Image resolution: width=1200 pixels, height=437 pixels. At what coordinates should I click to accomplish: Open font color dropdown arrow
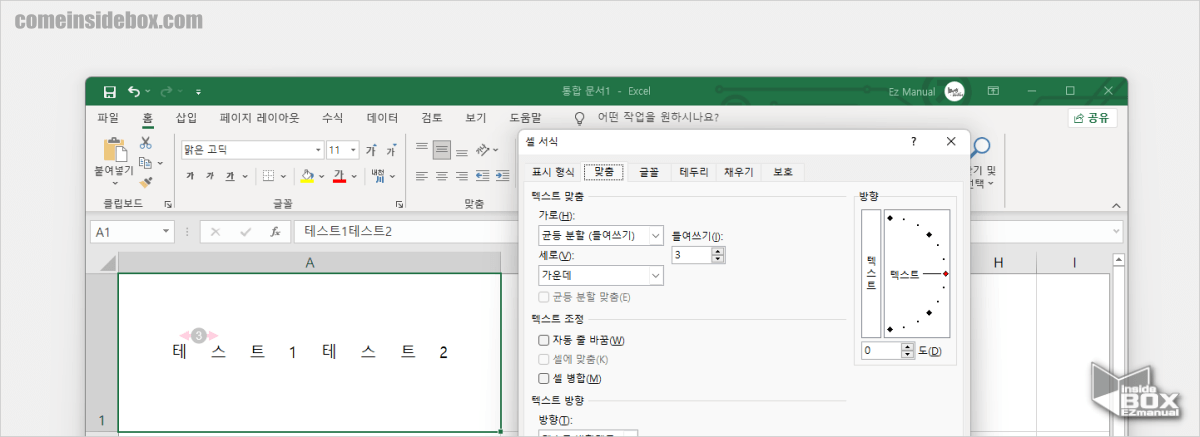point(353,176)
